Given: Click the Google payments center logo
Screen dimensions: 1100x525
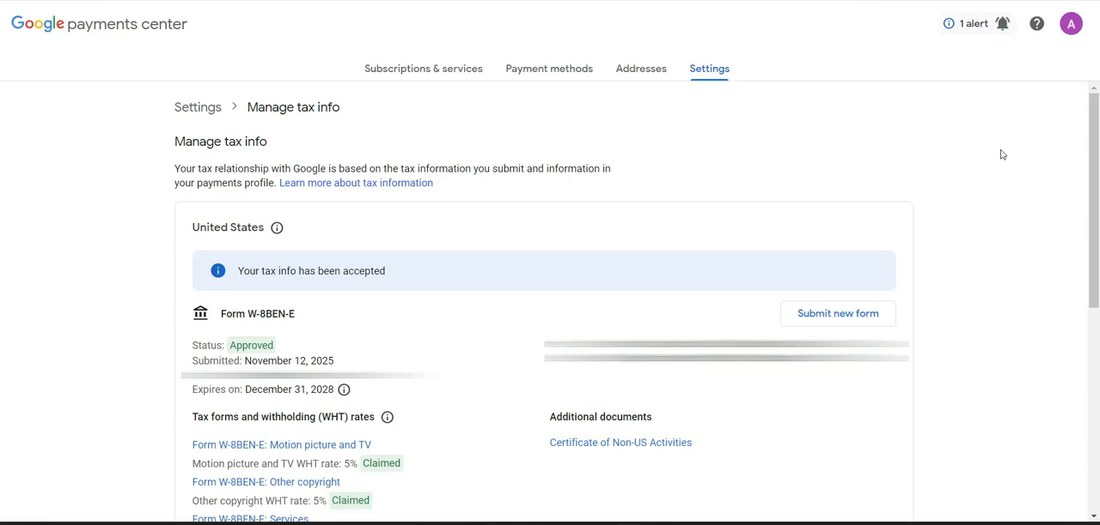Looking at the screenshot, I should pos(99,23).
